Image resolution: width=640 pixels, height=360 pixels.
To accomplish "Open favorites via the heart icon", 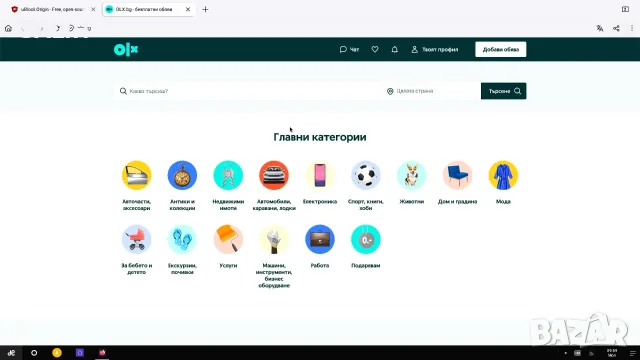I will [375, 49].
